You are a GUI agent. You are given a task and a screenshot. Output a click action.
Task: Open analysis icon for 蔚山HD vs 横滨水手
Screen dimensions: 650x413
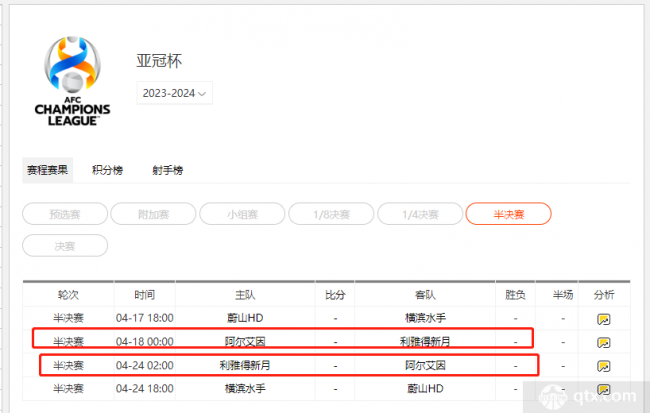[603, 319]
